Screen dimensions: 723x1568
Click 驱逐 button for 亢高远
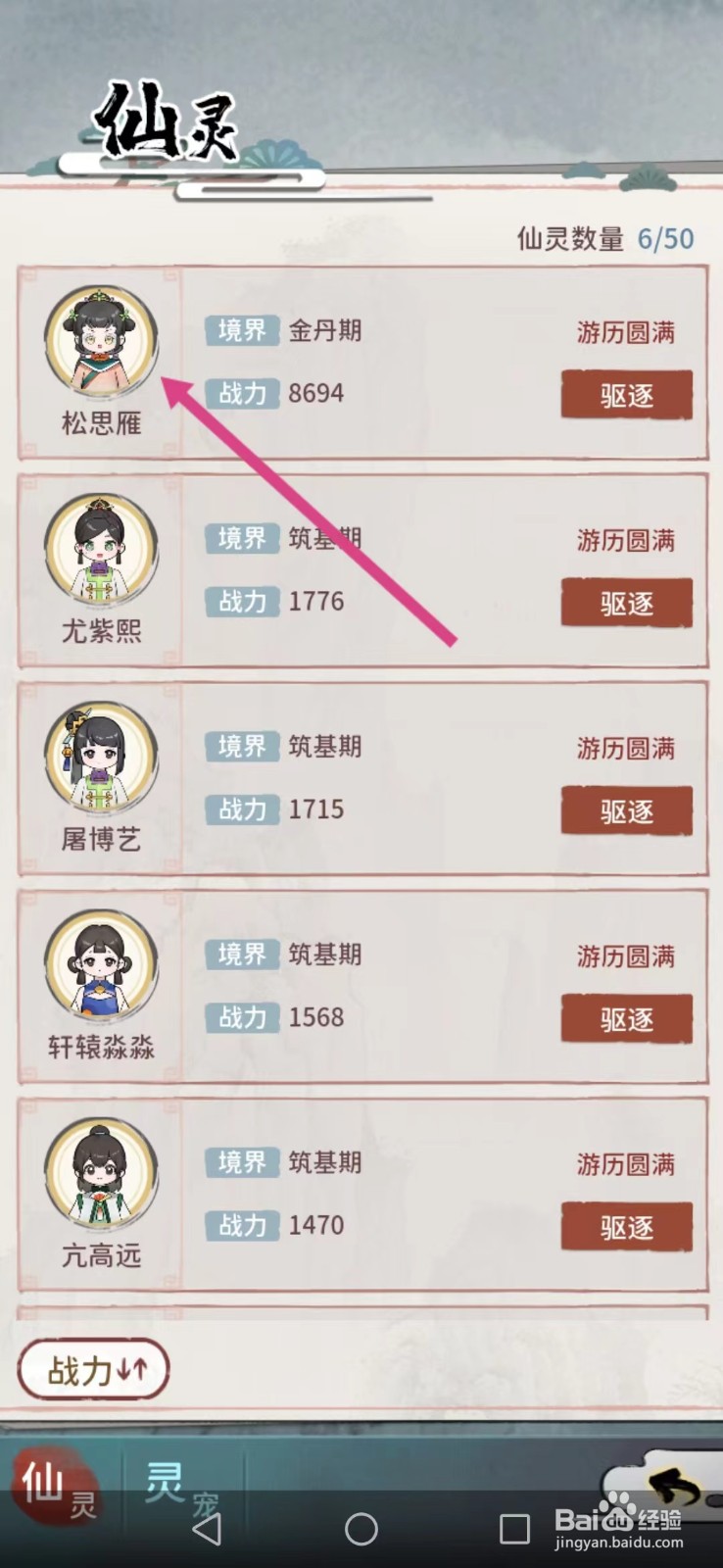pyautogui.click(x=627, y=1226)
